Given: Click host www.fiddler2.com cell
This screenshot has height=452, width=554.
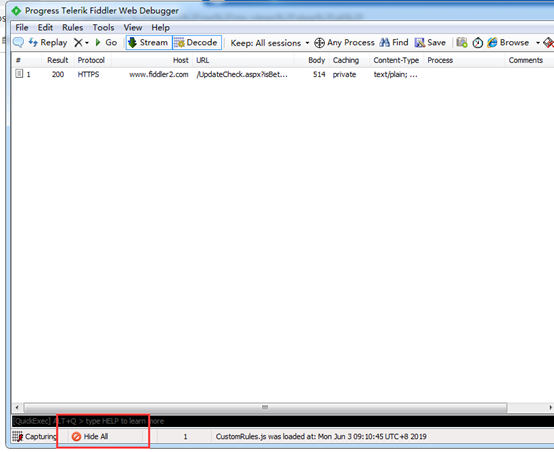Looking at the screenshot, I should pos(159,75).
